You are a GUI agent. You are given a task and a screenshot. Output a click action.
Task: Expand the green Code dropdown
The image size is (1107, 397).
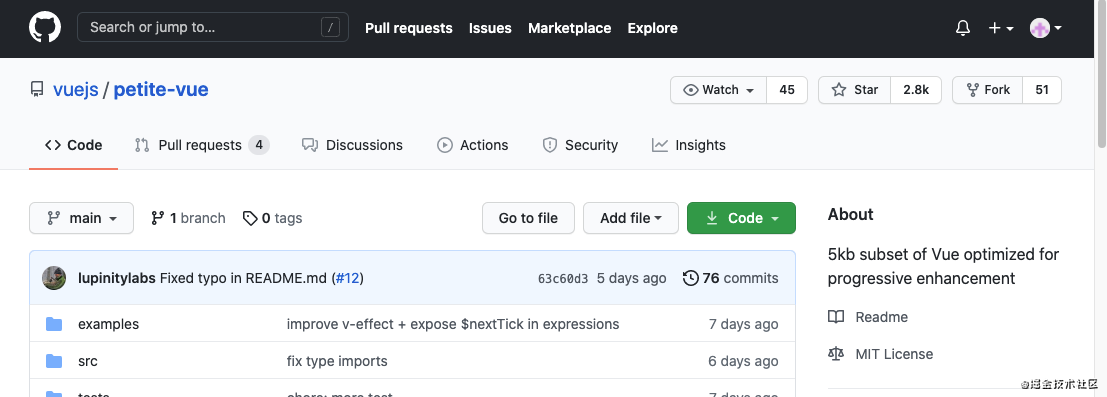point(741,218)
